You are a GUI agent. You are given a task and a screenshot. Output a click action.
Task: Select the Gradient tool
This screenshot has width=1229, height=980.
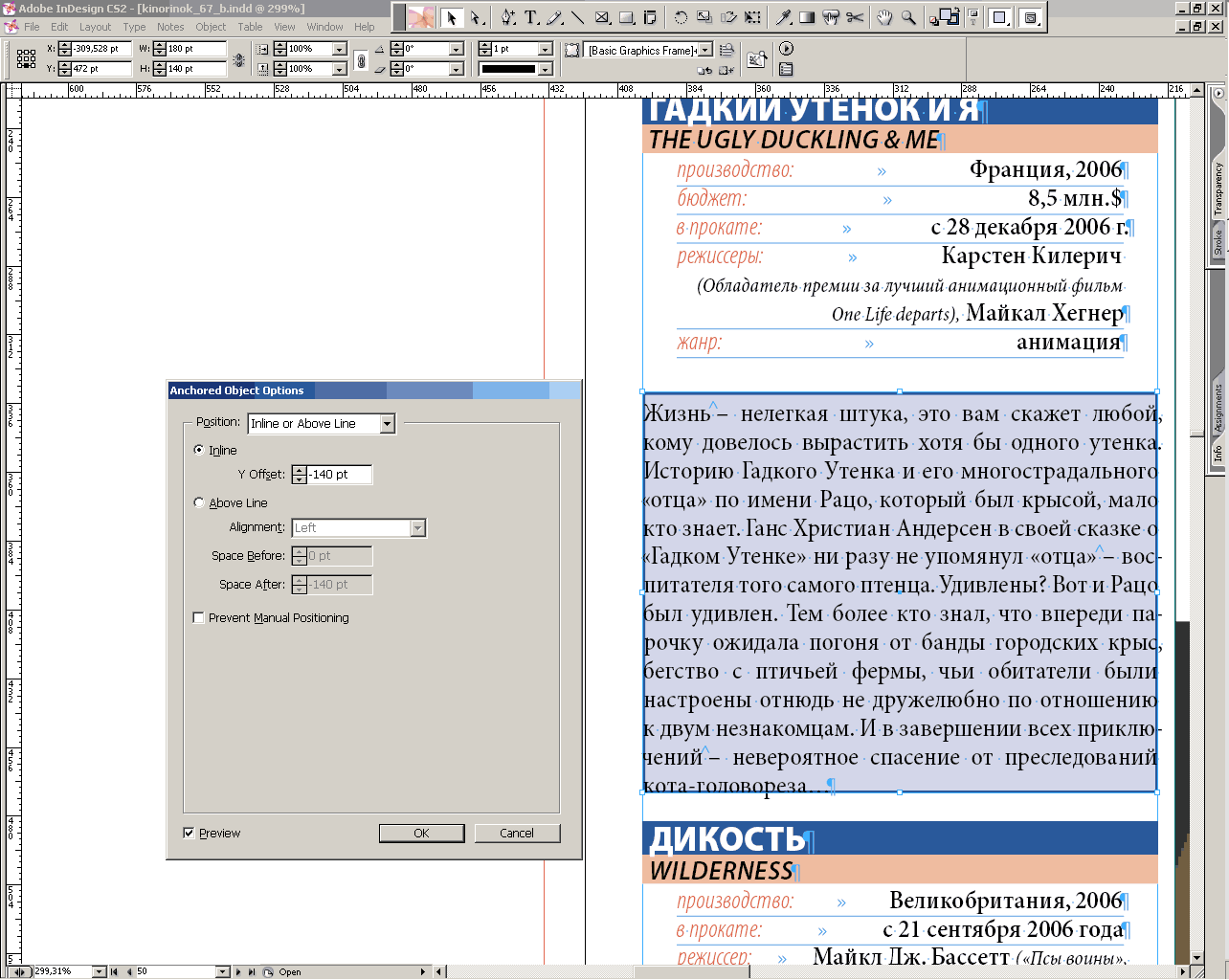(x=807, y=17)
